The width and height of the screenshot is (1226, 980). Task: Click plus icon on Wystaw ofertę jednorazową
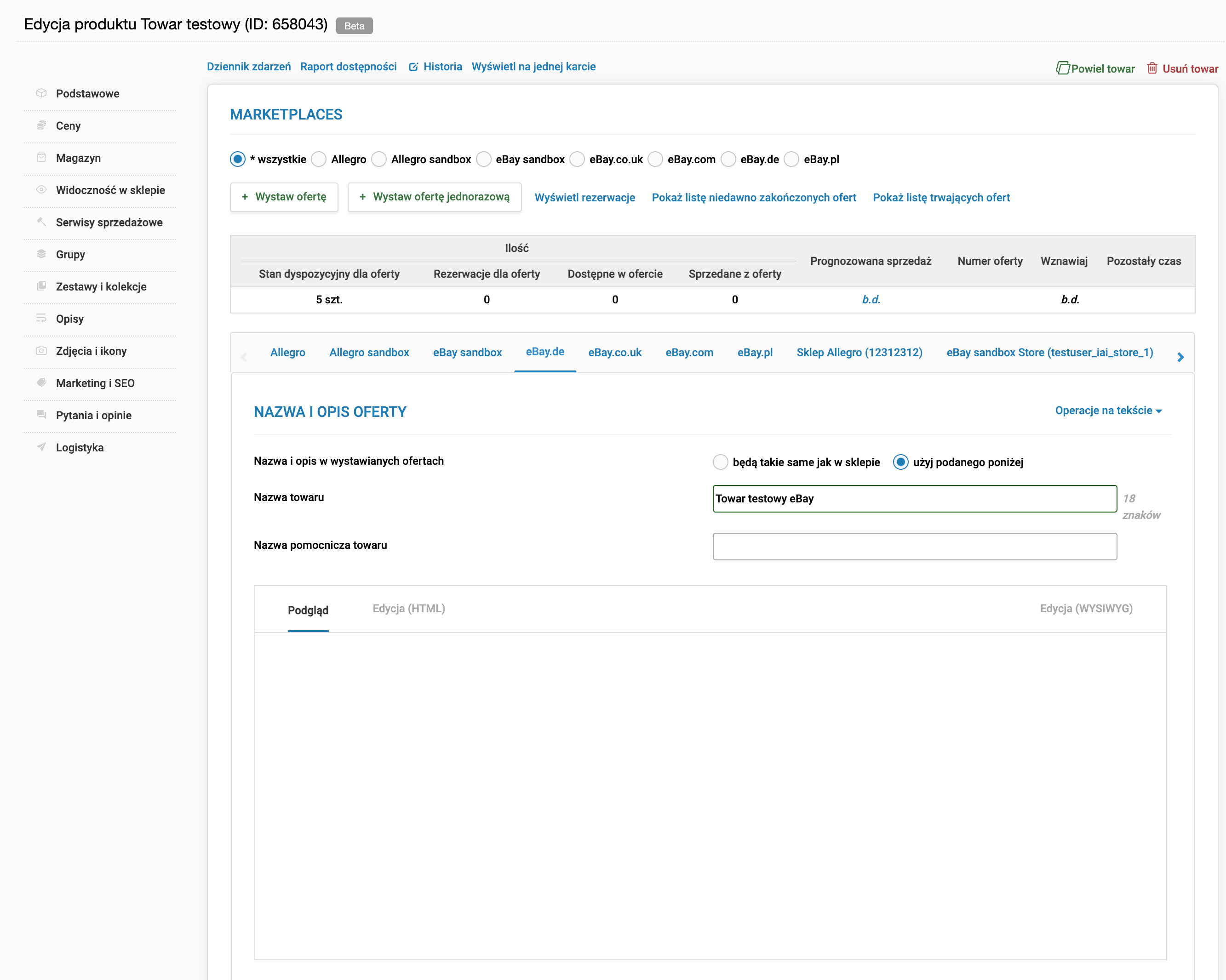[363, 197]
